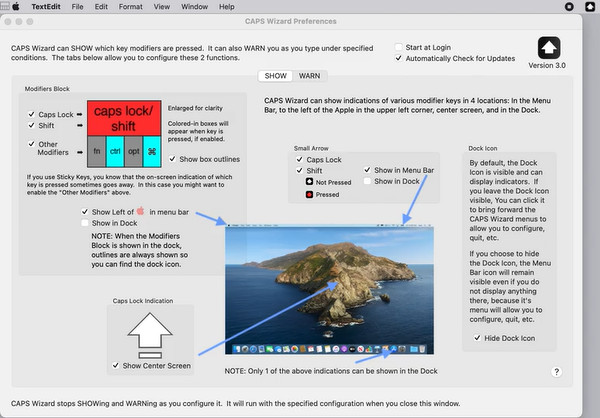The image size is (600, 418).
Task: Toggle Hide Dock Icon checkbox
Action: 477,338
